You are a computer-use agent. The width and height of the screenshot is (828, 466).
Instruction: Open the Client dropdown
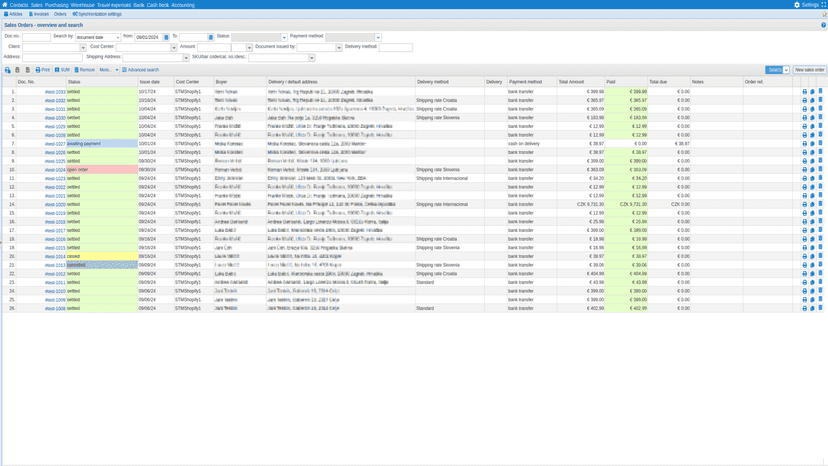[83, 48]
